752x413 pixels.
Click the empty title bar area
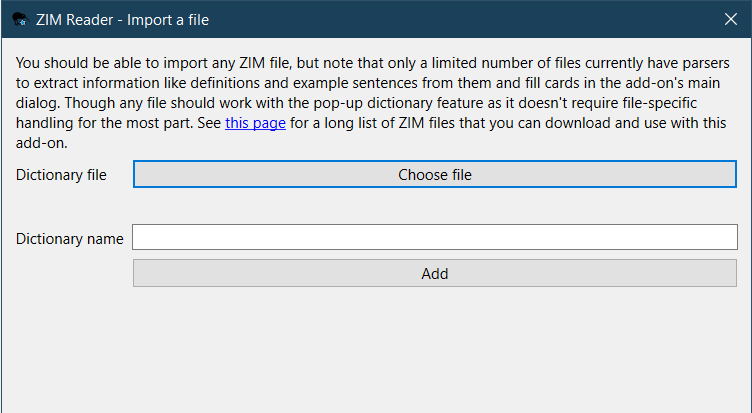coord(450,19)
